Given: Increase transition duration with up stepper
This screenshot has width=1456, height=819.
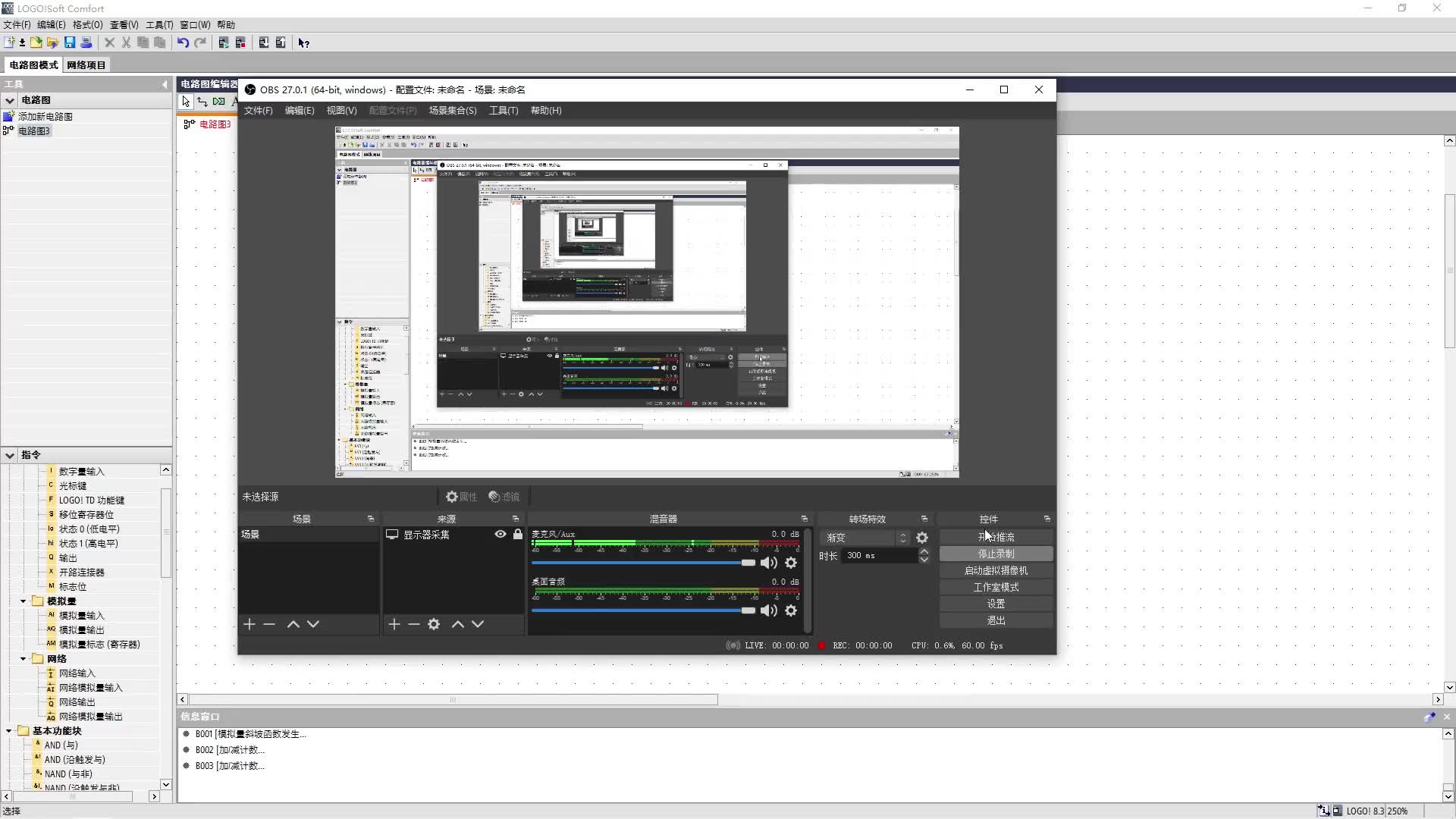Looking at the screenshot, I should pyautogui.click(x=924, y=552).
